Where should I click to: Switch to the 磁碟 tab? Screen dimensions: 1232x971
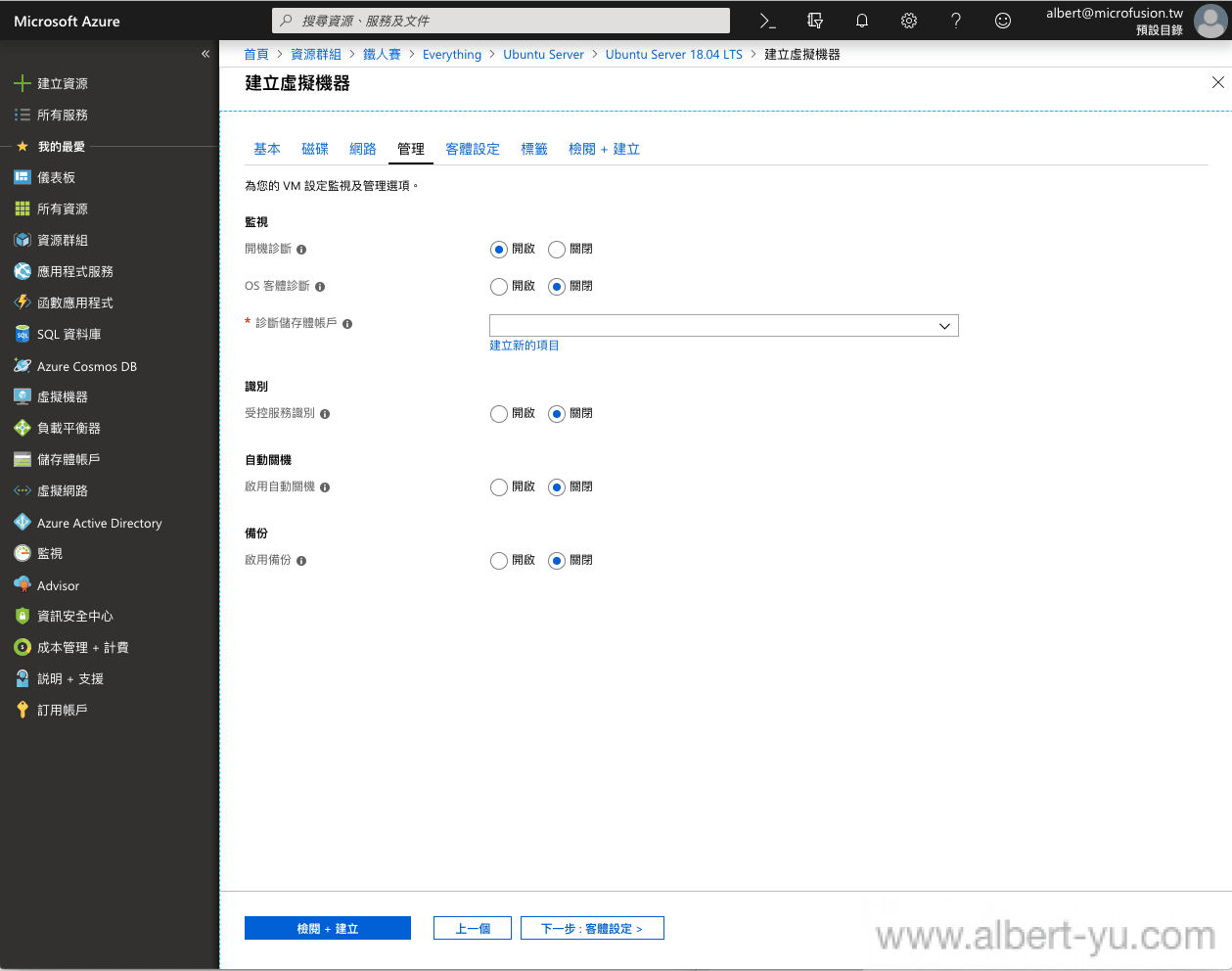click(315, 149)
